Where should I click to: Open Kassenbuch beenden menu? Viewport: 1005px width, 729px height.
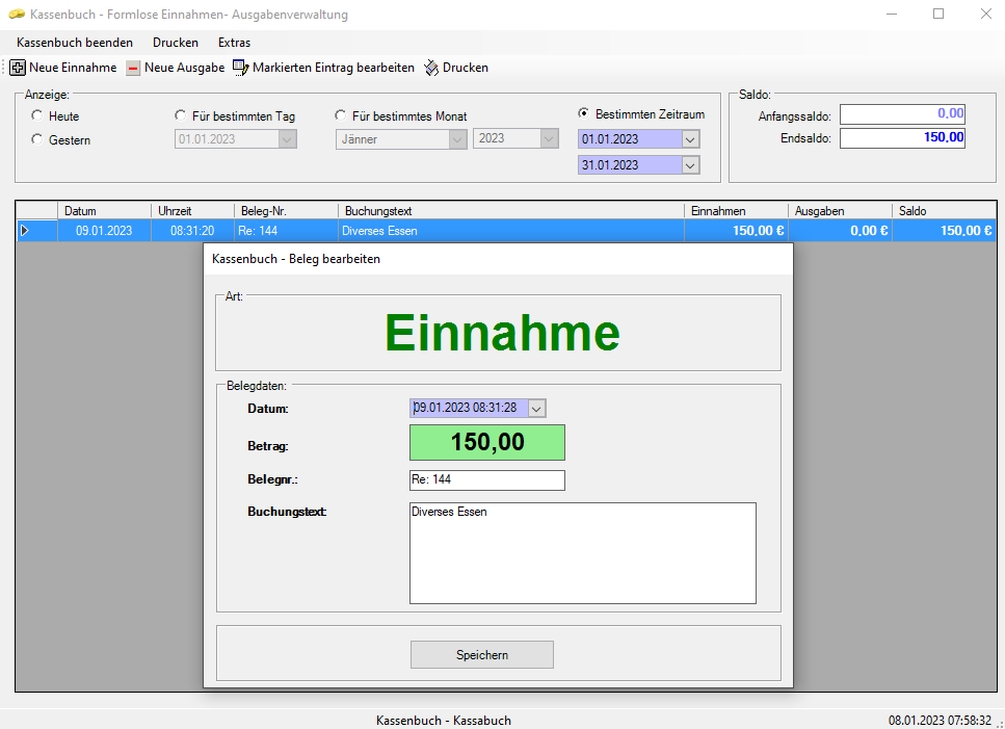(x=74, y=42)
